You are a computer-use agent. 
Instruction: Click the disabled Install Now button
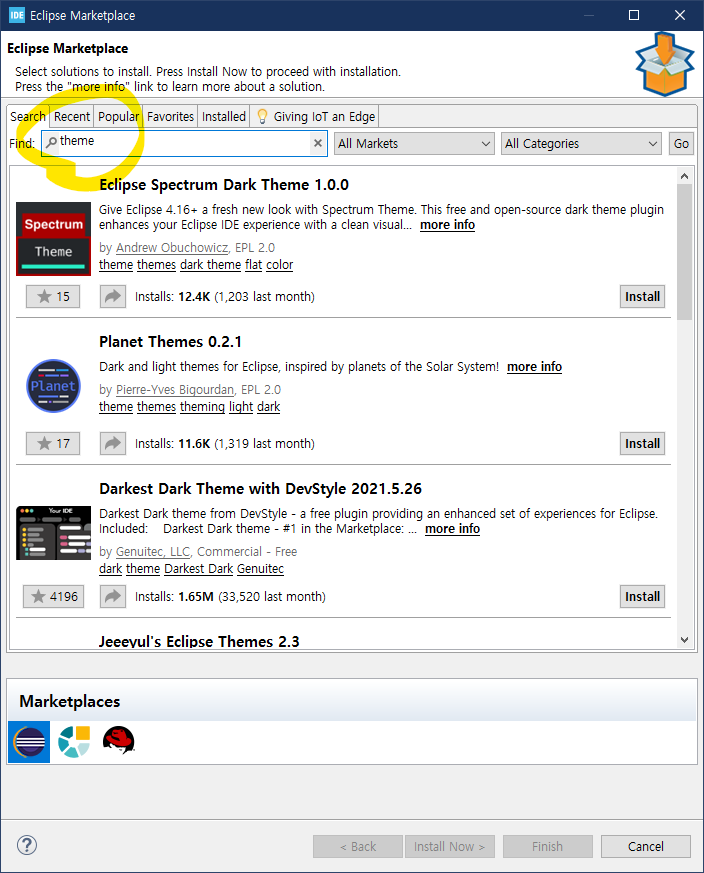pyautogui.click(x=449, y=846)
